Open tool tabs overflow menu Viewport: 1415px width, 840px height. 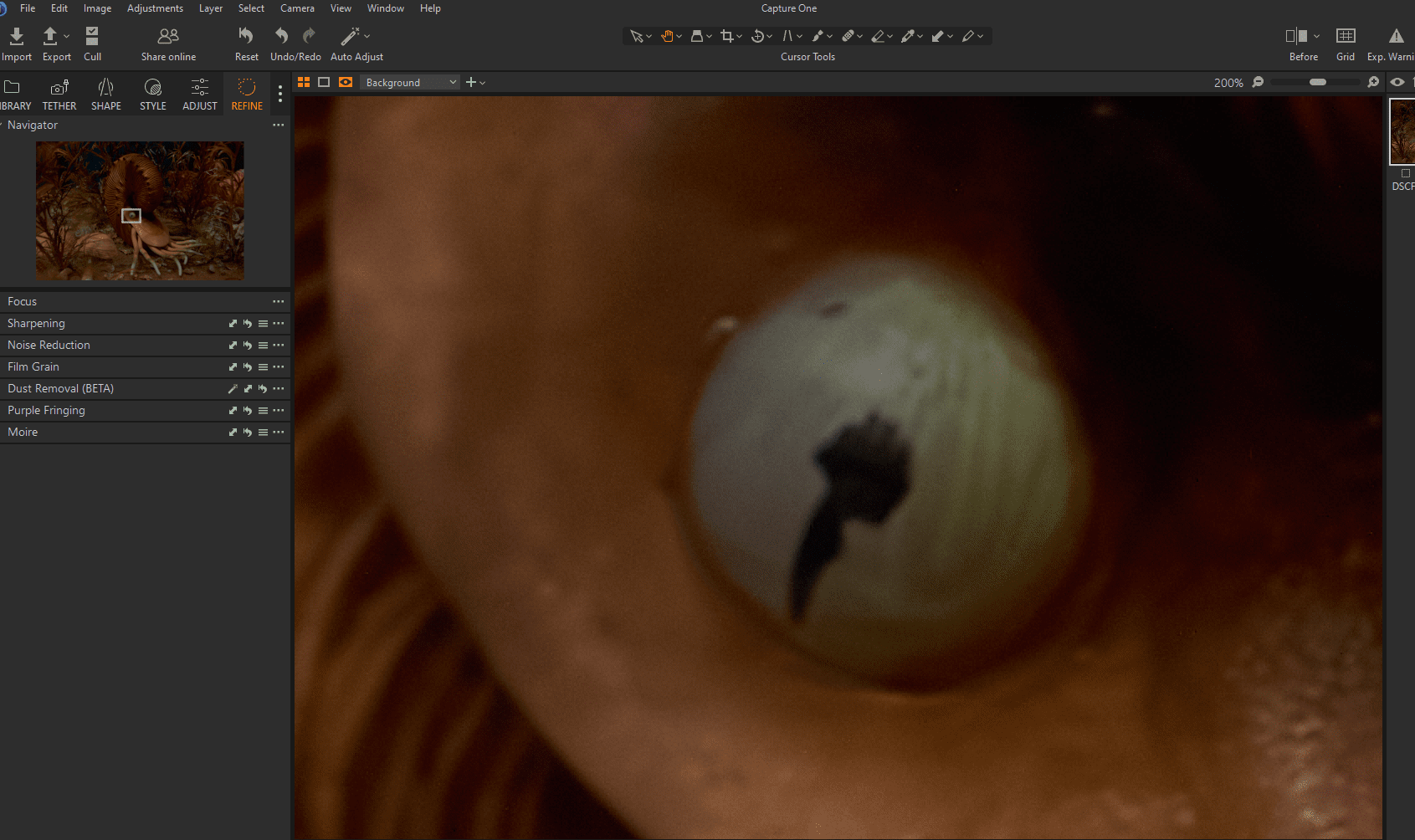280,95
